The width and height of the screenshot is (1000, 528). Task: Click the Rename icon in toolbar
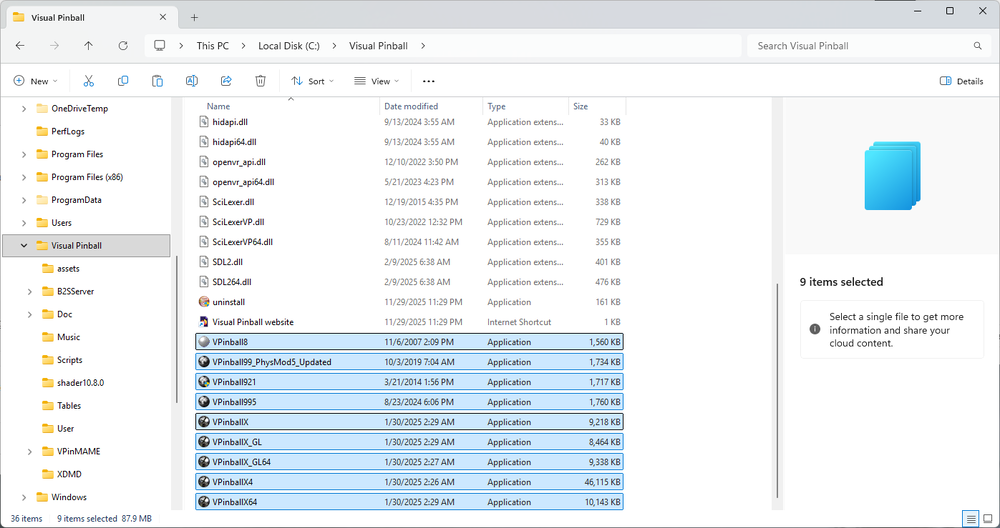tap(191, 81)
